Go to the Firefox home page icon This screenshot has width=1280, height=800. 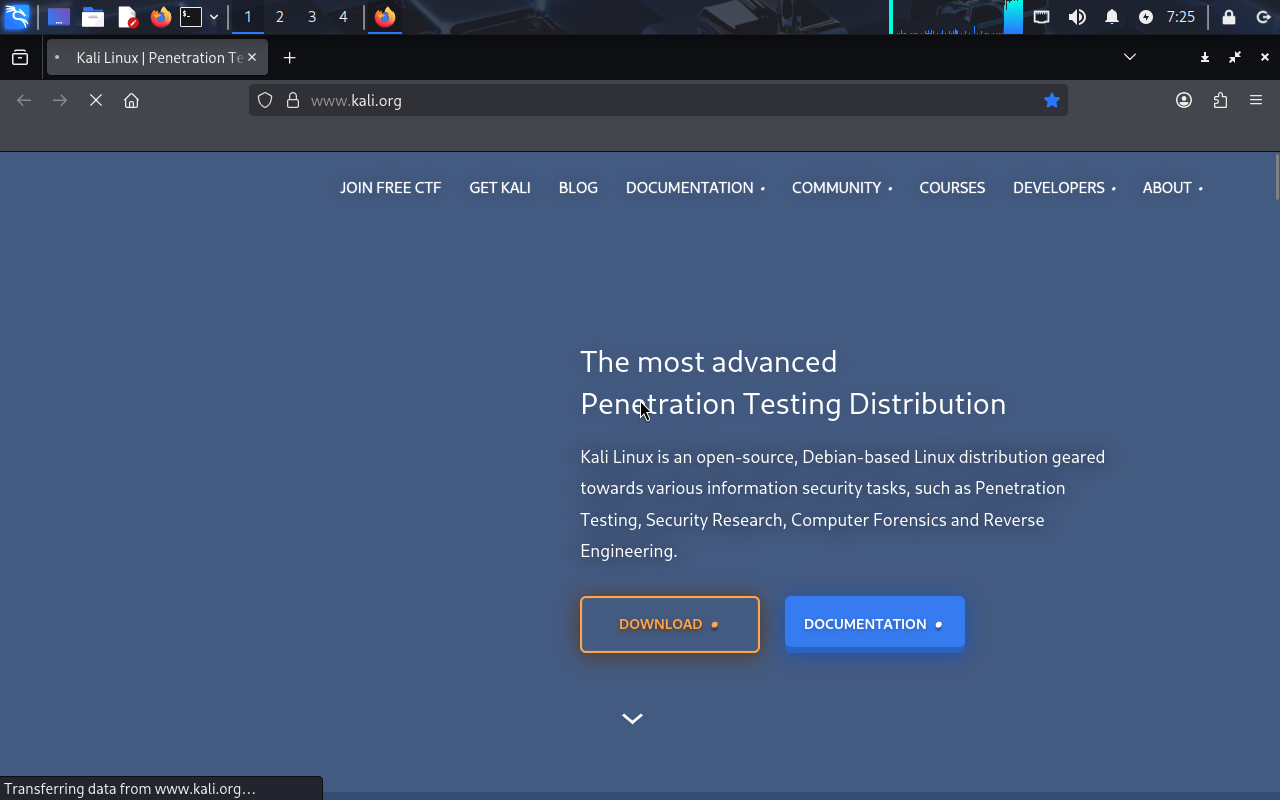click(x=131, y=100)
